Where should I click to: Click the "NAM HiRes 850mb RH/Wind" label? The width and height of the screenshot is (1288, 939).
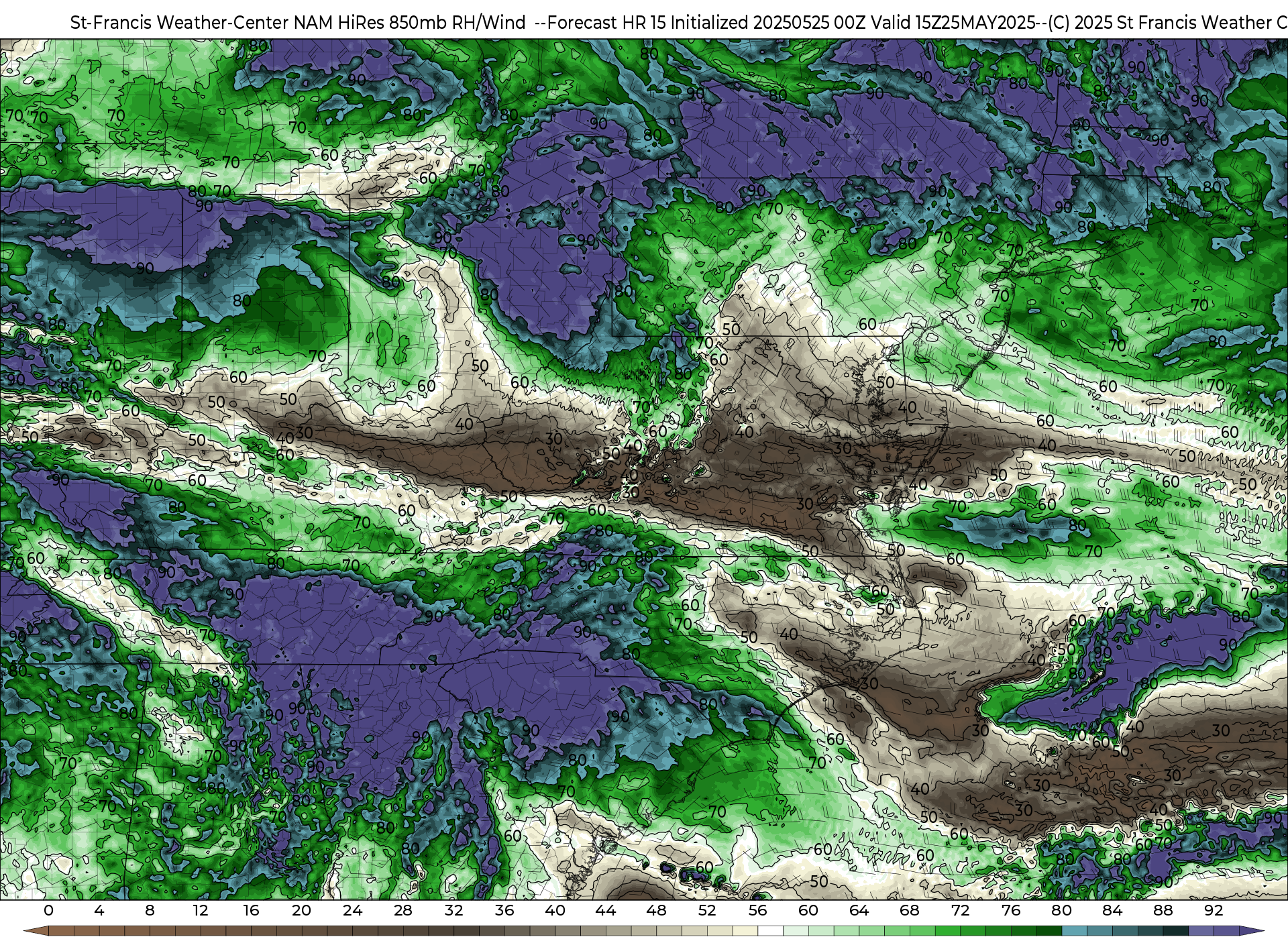(410, 23)
